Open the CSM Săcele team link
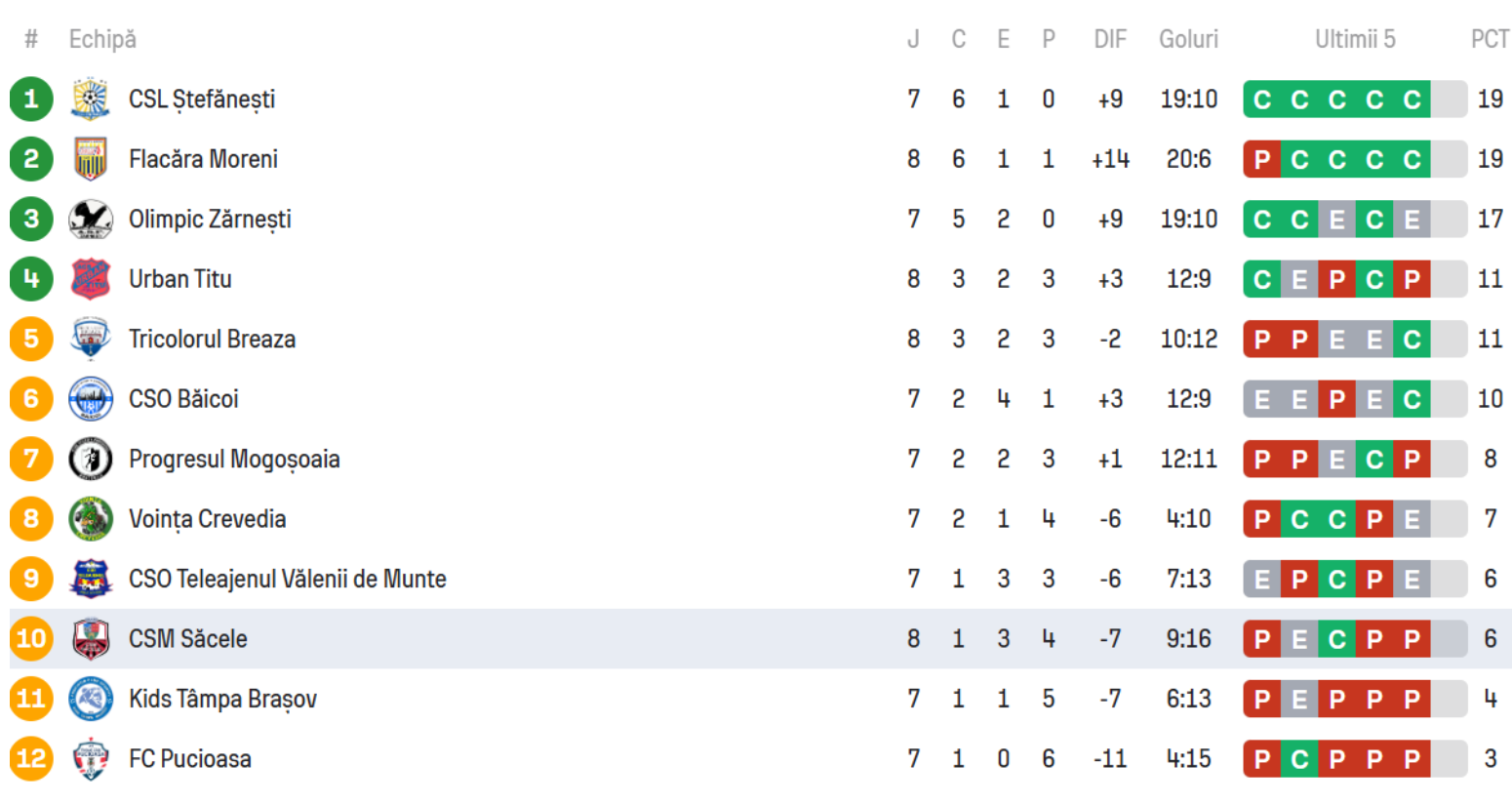The image size is (1512, 805). pyautogui.click(x=187, y=639)
